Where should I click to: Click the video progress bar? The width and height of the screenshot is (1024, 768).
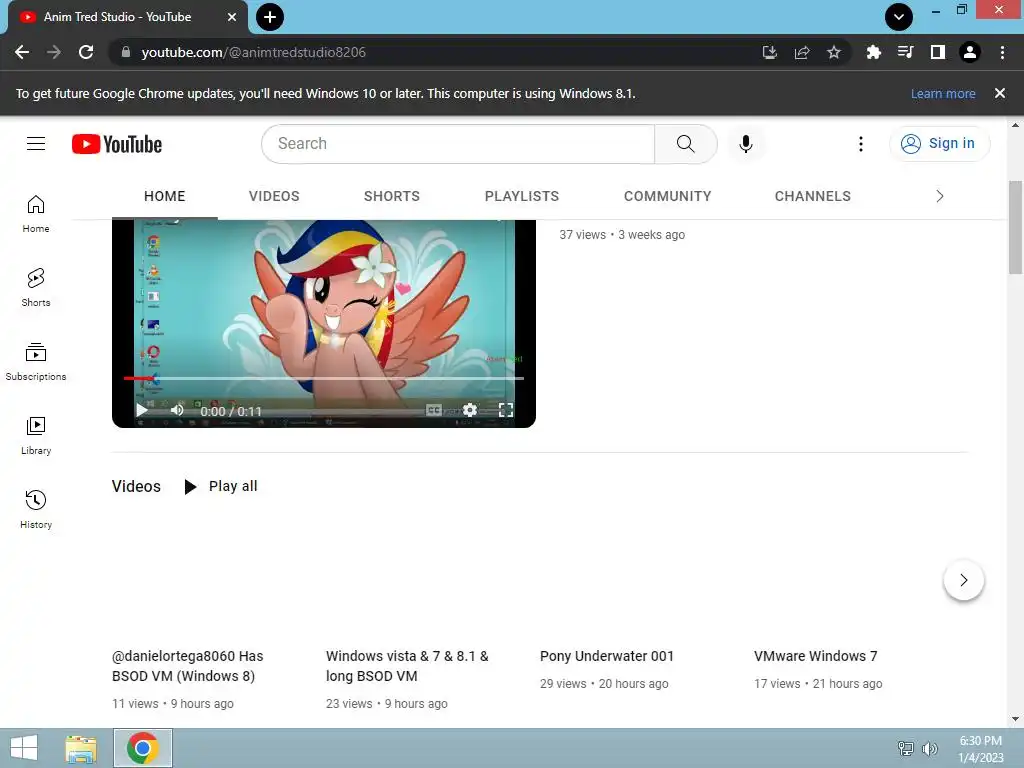[324, 378]
